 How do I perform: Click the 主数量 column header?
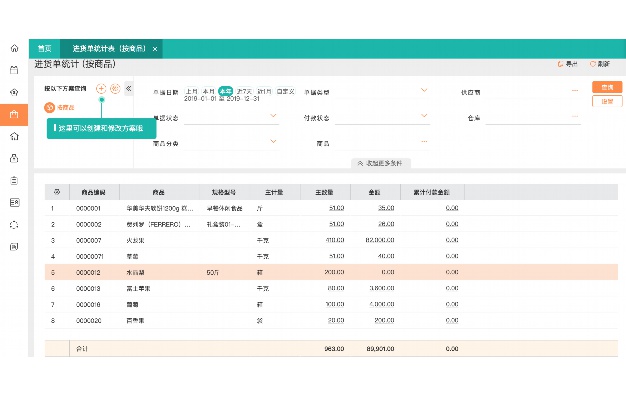coord(324,192)
